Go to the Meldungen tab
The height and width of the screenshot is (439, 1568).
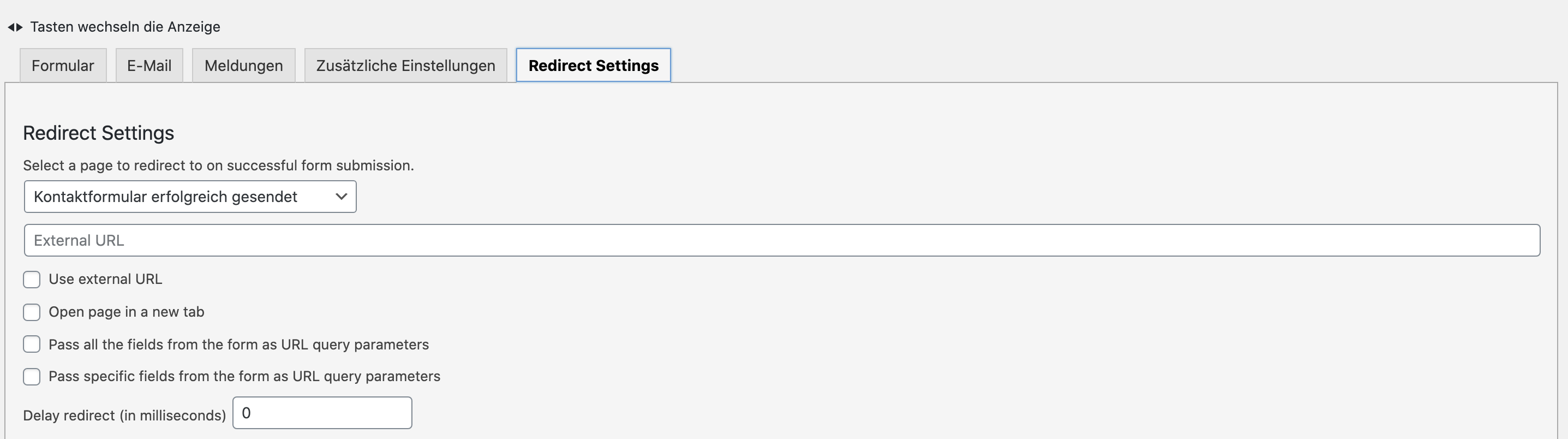point(243,65)
